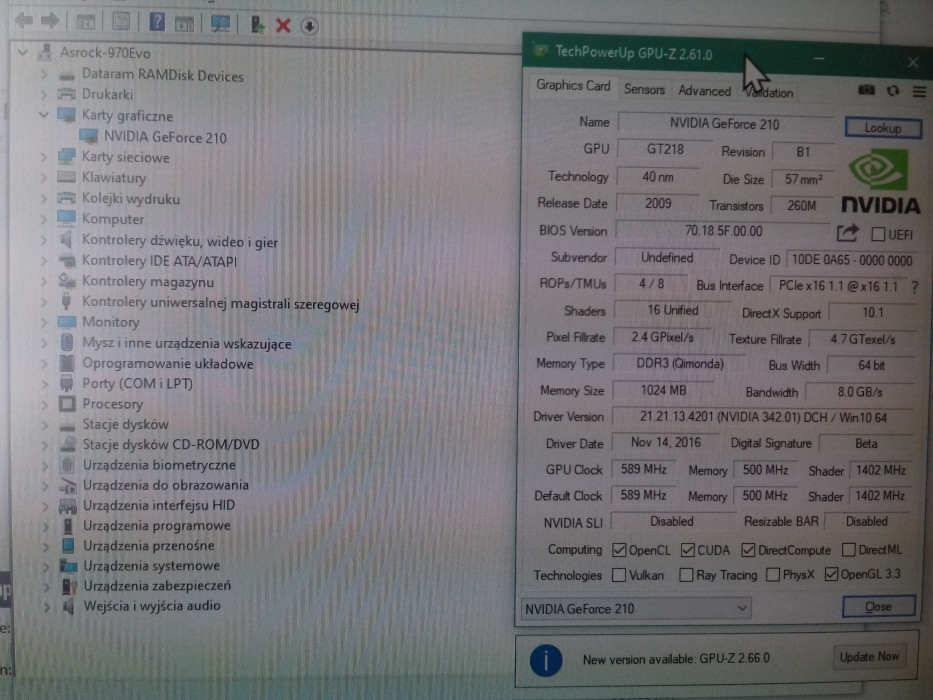Viewport: 933px width, 700px height.
Task: Select 'Kontrolery IDE ATA/ATAPI' row text
Action: tap(159, 261)
